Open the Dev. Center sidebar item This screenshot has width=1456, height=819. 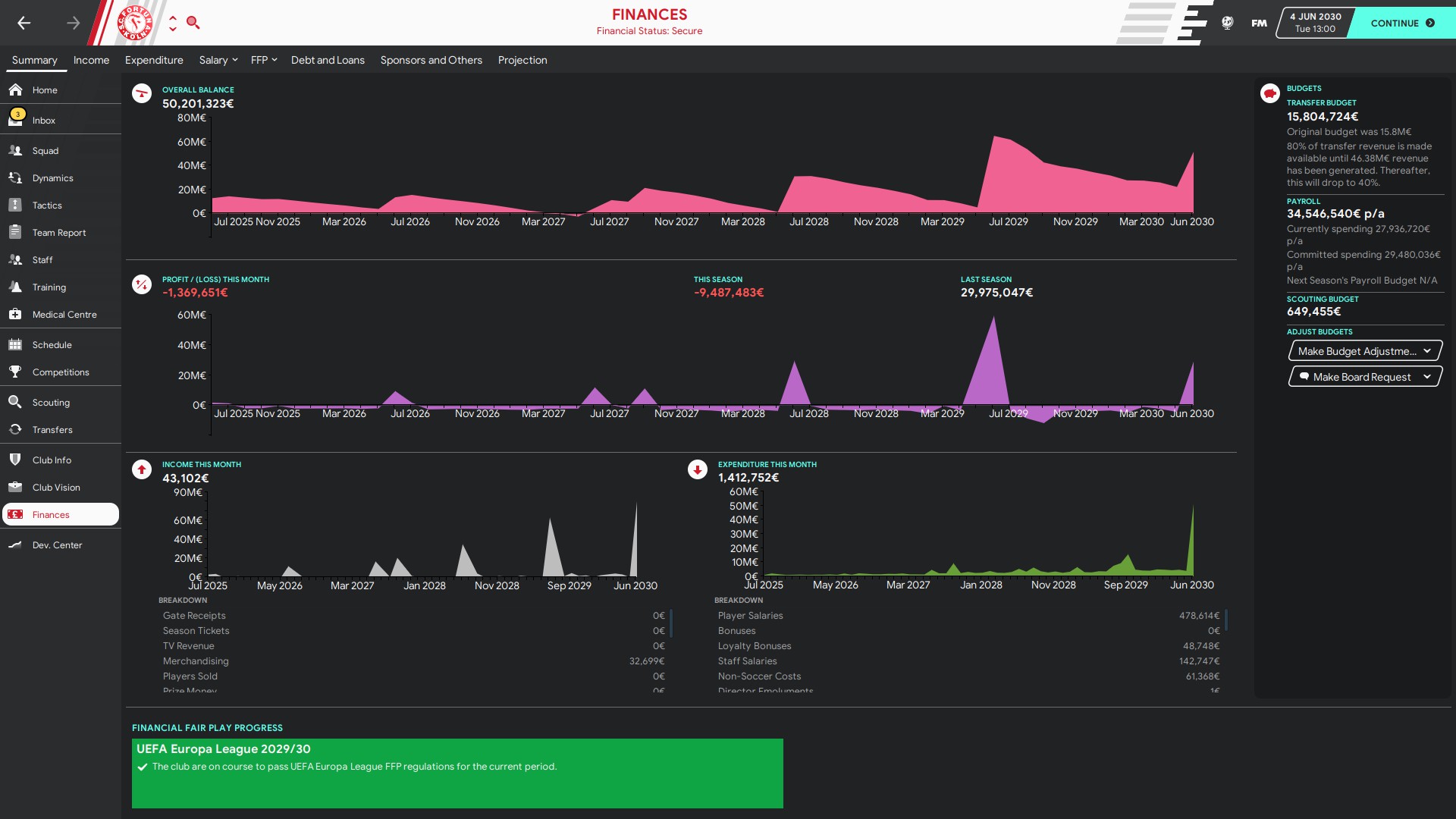pos(57,545)
